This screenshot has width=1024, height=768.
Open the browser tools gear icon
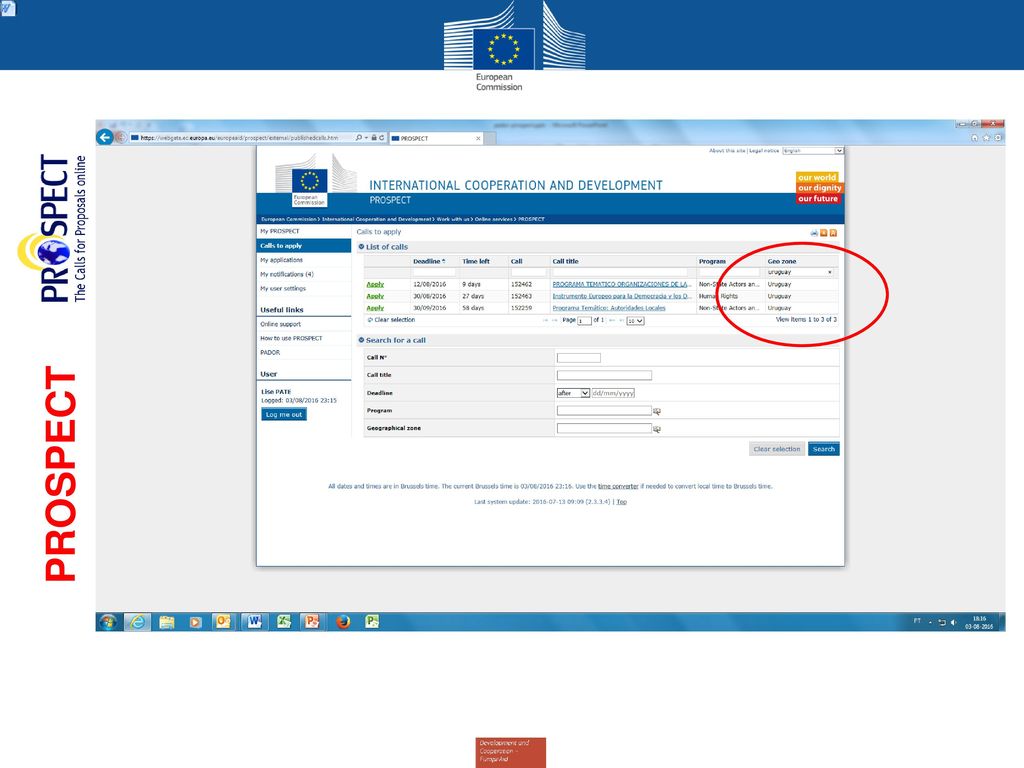point(997,138)
